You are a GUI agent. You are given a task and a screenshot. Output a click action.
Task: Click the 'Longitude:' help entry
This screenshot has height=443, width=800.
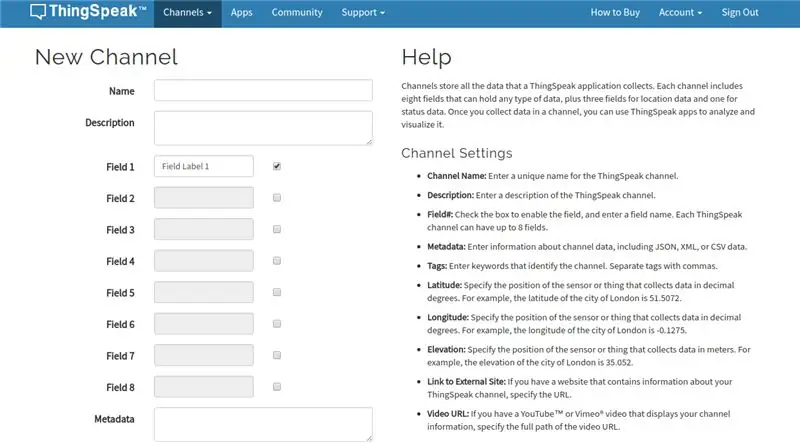point(584,324)
